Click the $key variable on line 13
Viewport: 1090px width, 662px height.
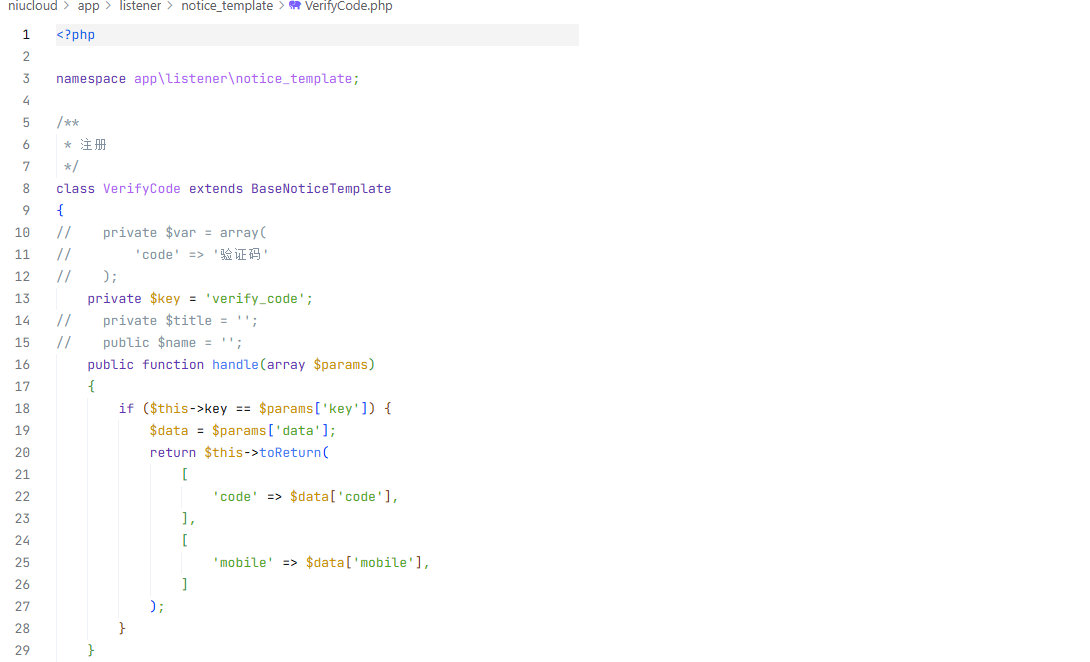click(165, 298)
